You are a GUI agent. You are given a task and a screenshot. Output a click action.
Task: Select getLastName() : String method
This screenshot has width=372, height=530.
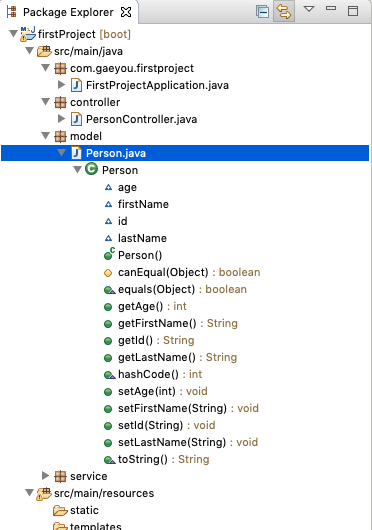click(x=177, y=357)
